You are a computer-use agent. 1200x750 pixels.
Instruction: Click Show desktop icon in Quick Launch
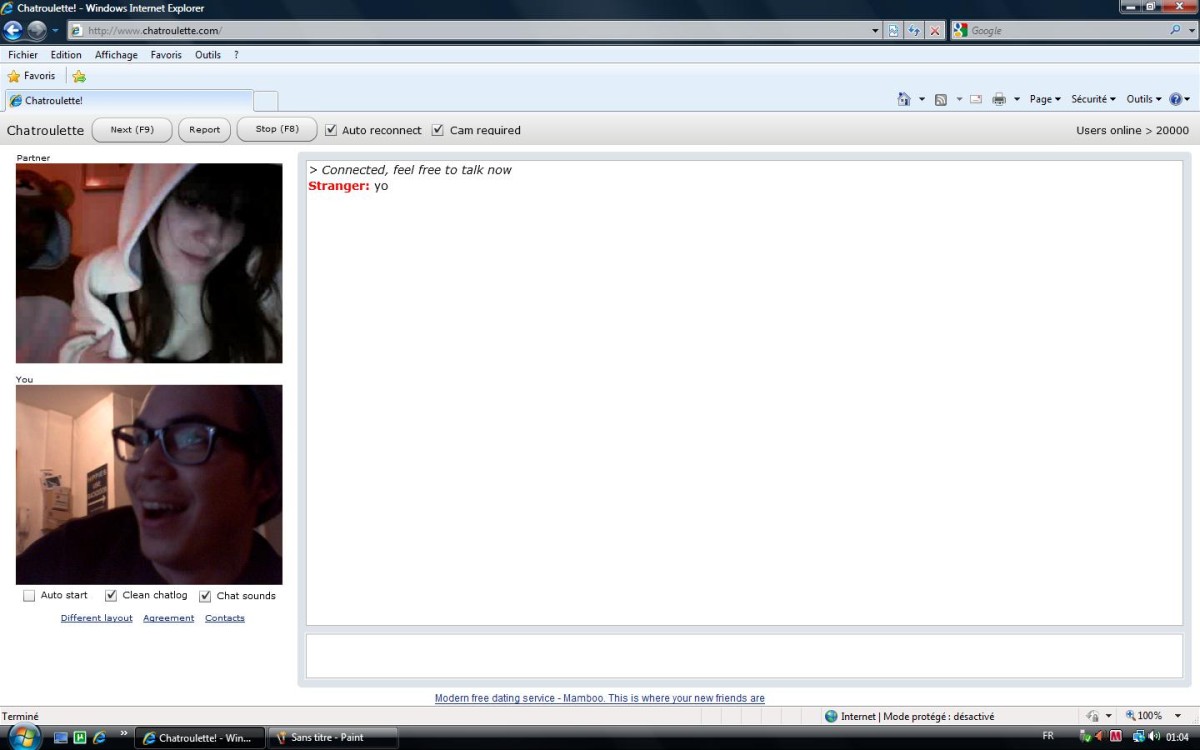click(x=60, y=738)
